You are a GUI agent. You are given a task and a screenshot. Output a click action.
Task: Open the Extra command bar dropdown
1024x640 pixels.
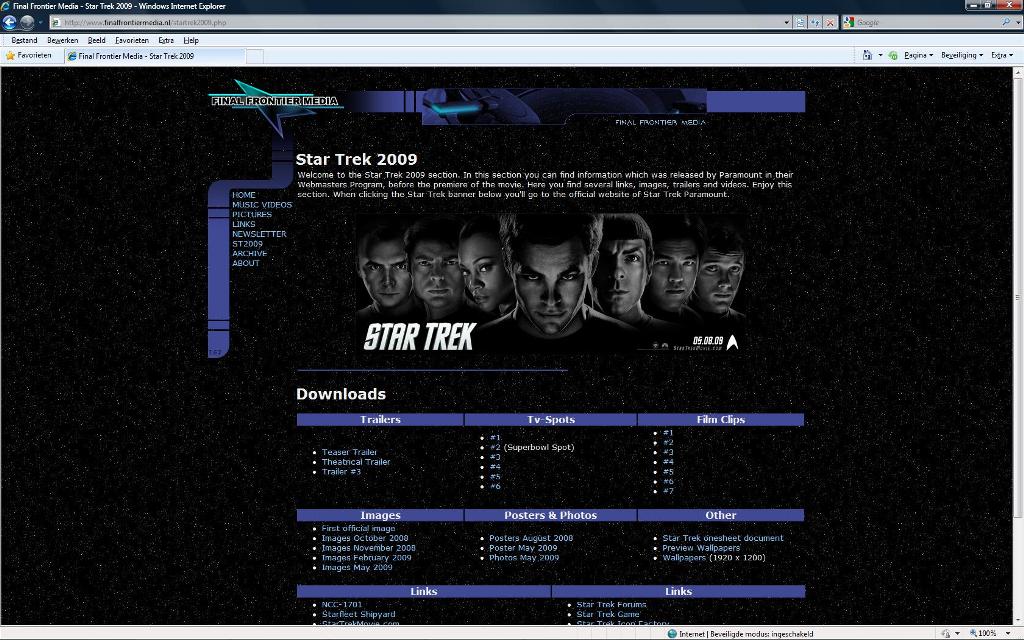click(x=1002, y=56)
